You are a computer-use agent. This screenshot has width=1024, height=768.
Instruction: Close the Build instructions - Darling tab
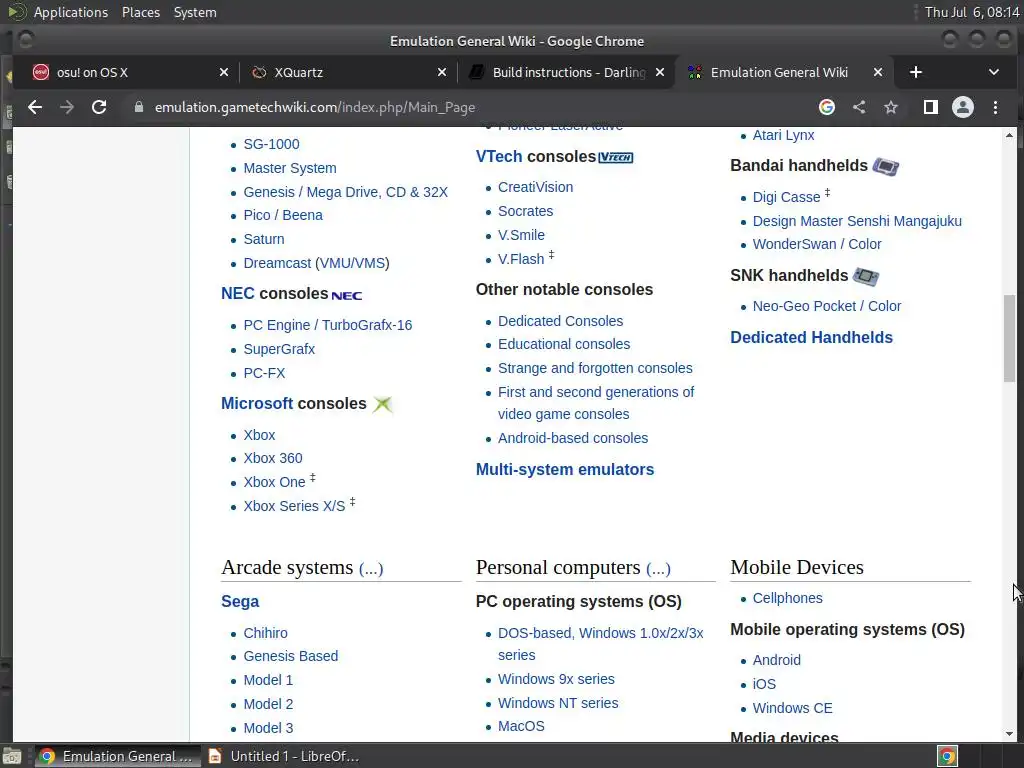click(660, 72)
